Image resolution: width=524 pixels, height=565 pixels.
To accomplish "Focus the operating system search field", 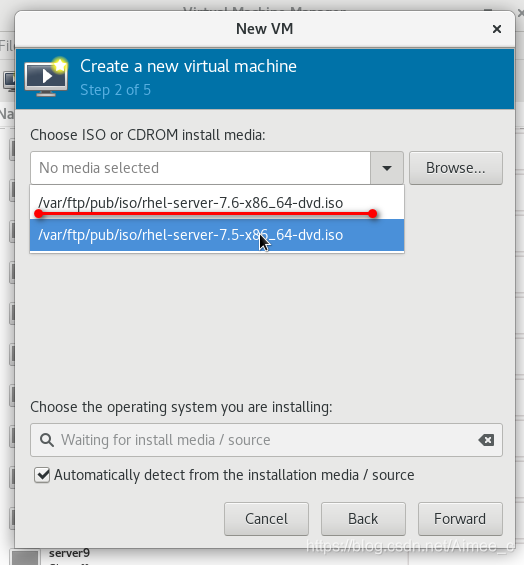I will tap(266, 440).
